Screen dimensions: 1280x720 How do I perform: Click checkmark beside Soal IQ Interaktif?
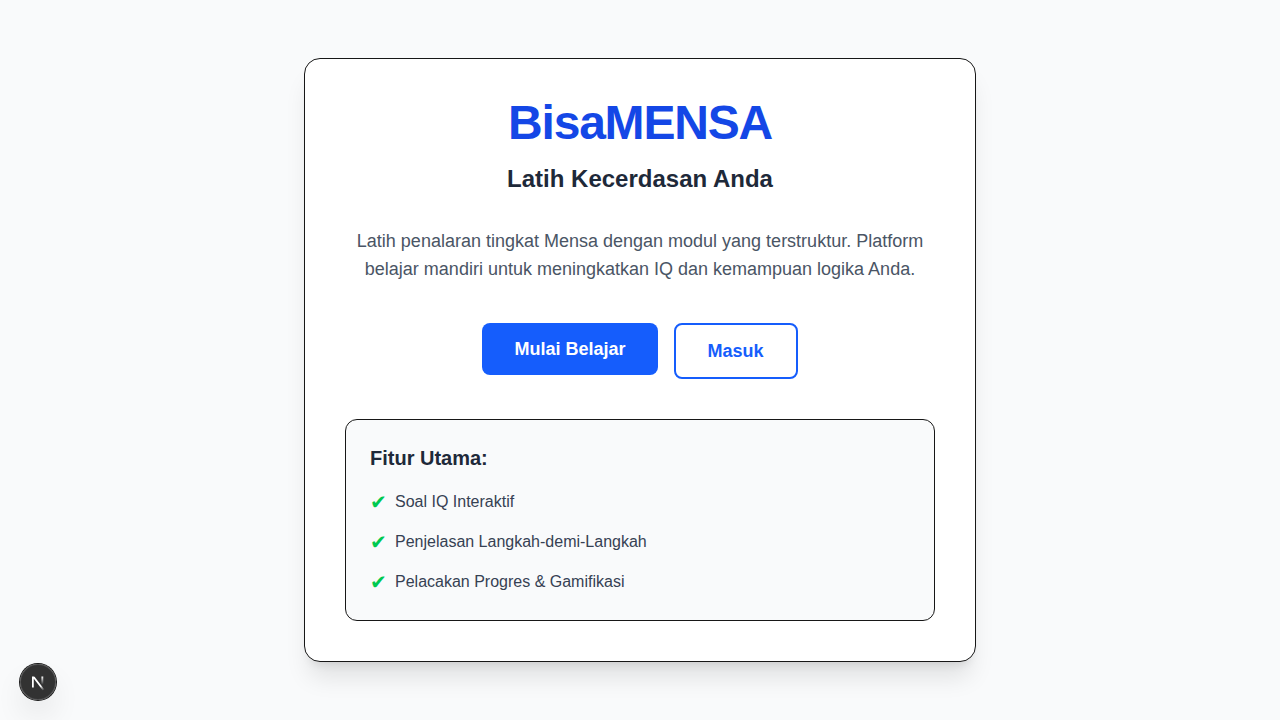378,502
